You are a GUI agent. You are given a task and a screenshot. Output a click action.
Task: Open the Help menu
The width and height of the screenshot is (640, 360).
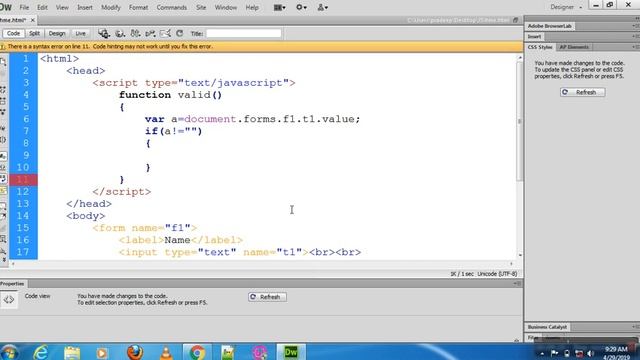(252, 7)
